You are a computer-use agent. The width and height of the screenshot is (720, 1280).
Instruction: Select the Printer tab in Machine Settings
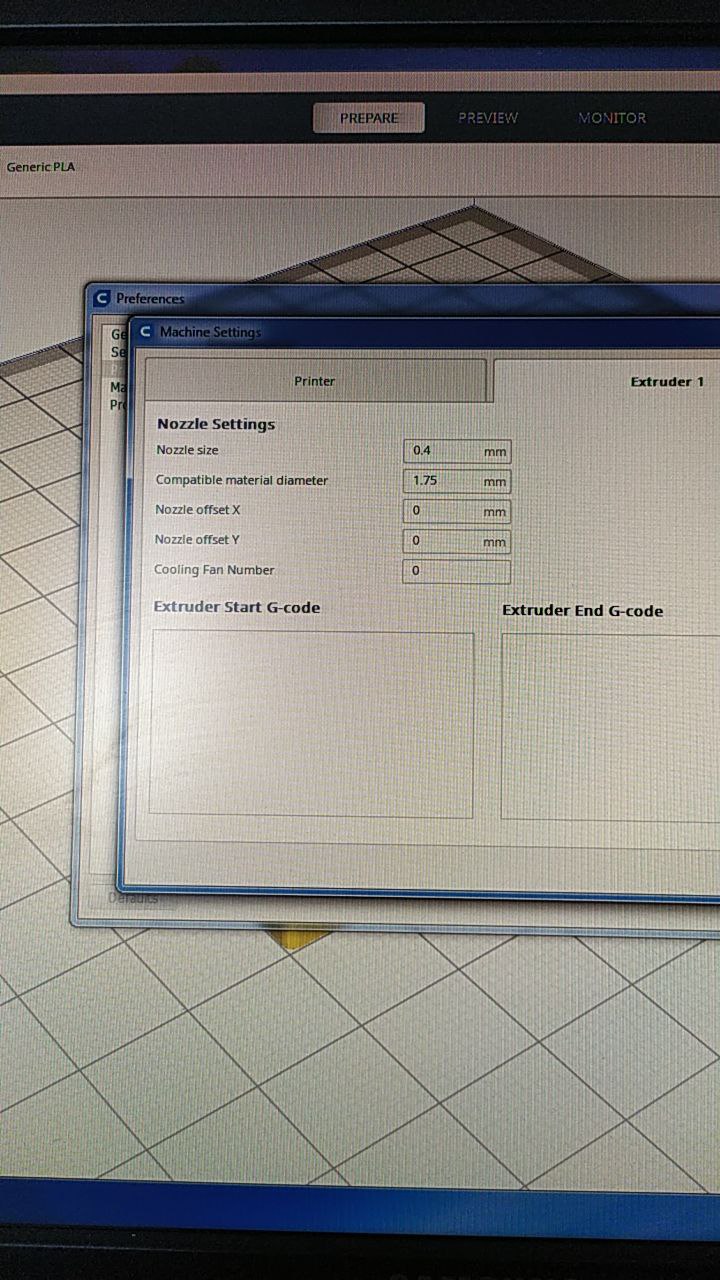315,381
